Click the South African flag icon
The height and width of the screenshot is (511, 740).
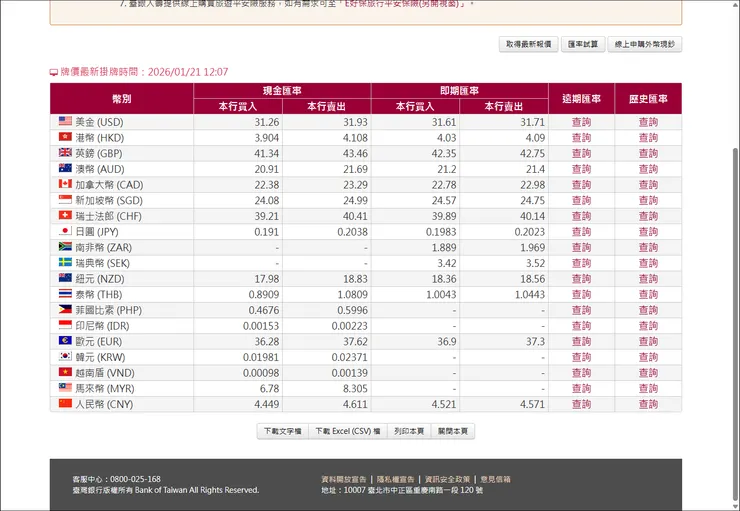pyautogui.click(x=65, y=246)
